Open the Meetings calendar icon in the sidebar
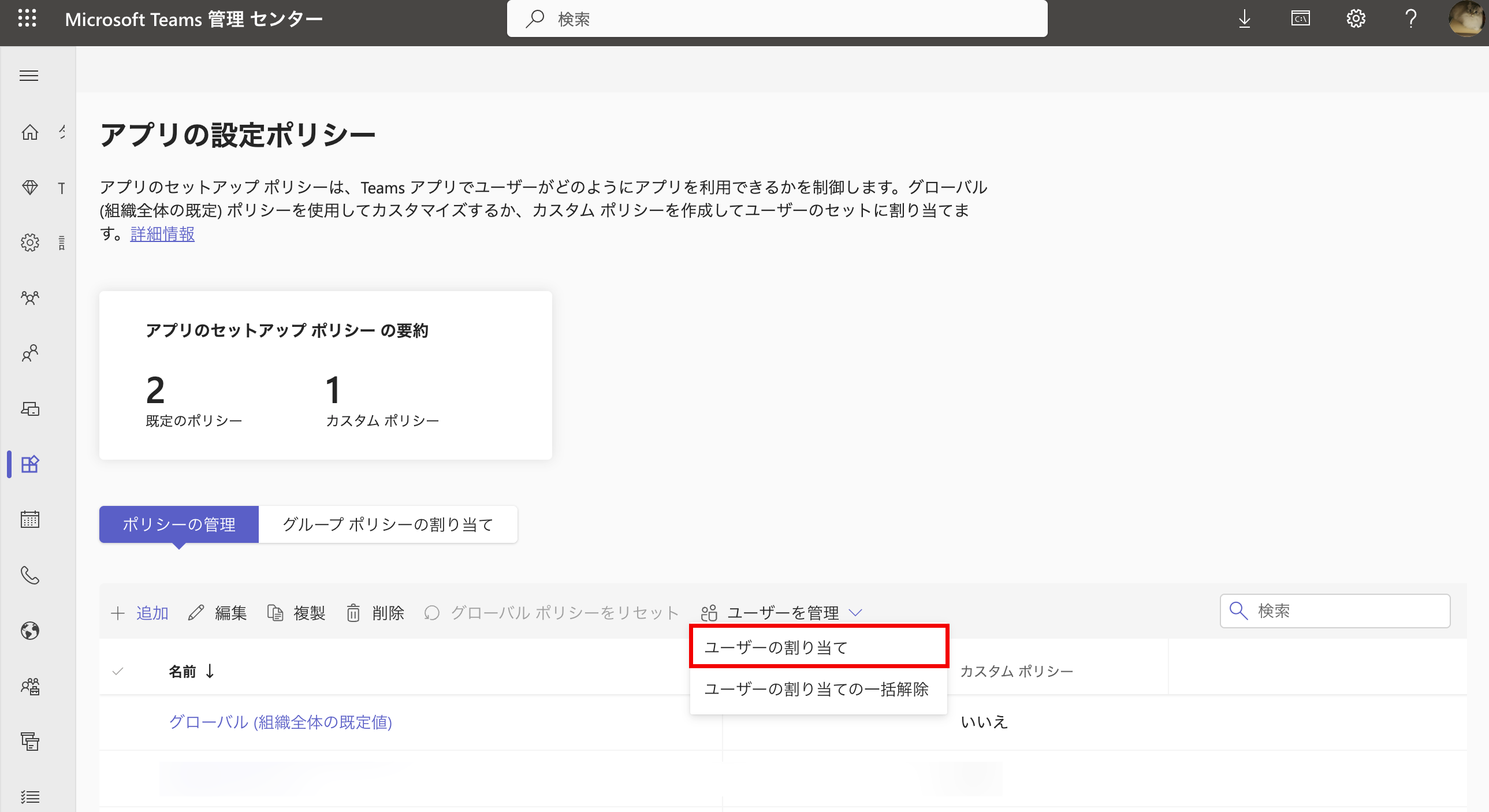 (29, 519)
